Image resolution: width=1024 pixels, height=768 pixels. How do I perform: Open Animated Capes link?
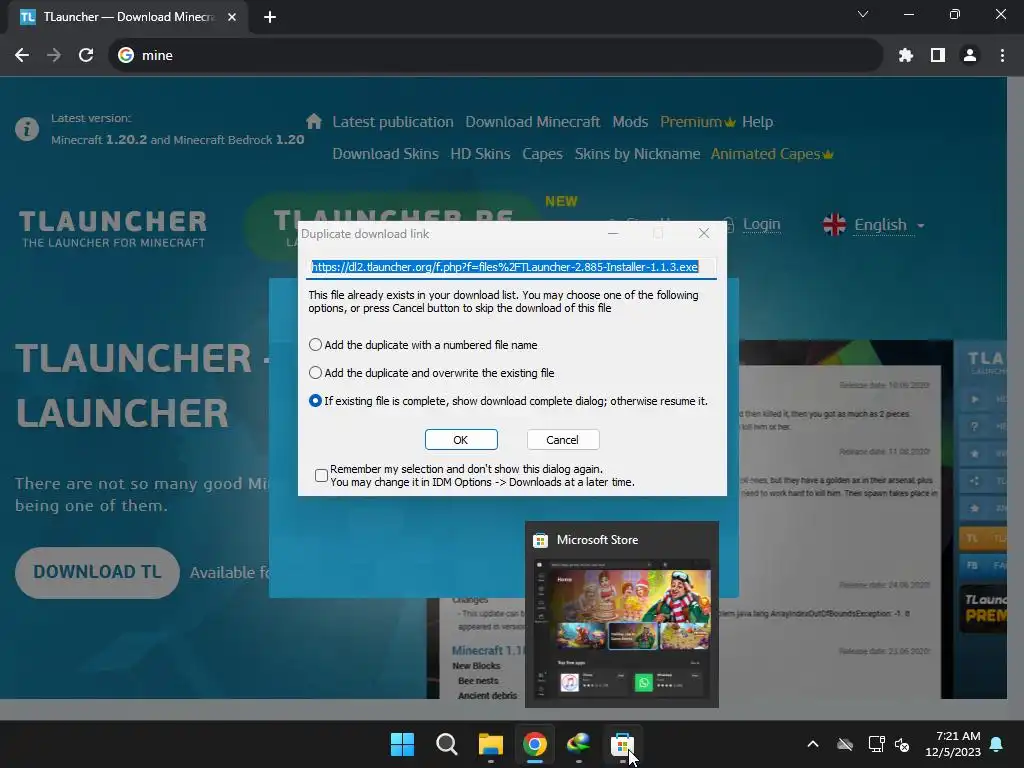click(772, 154)
